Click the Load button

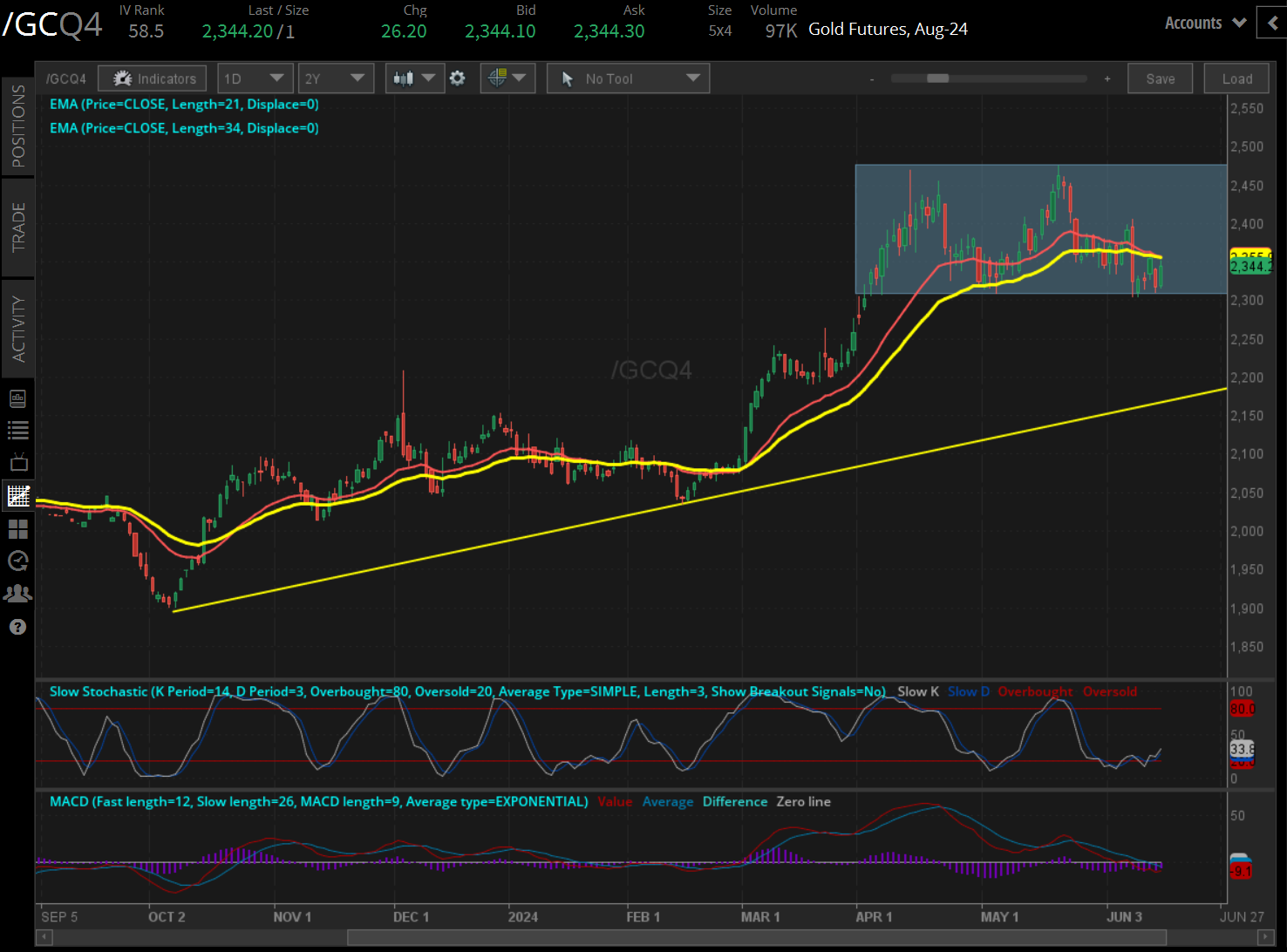[1236, 78]
